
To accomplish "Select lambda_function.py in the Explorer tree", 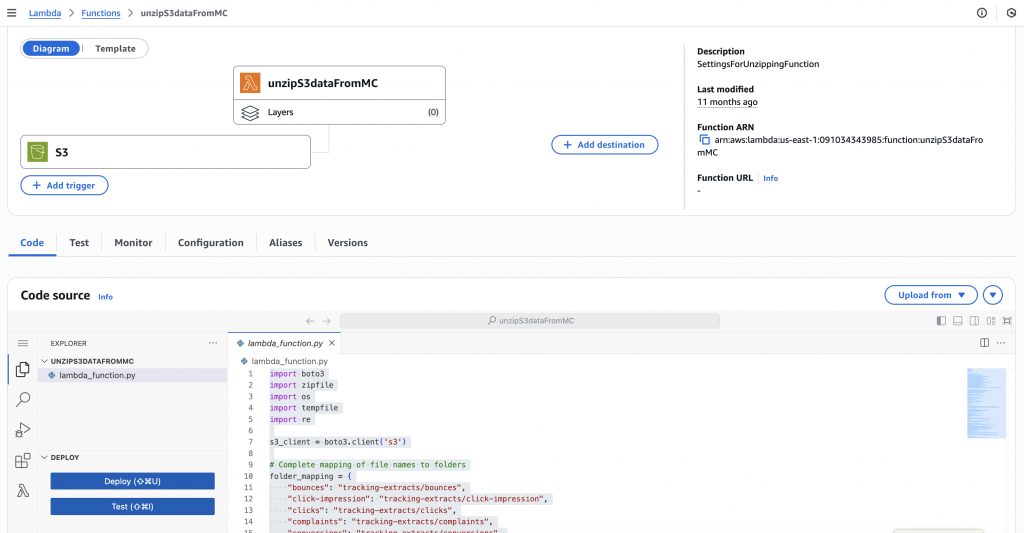I will 133,376.
